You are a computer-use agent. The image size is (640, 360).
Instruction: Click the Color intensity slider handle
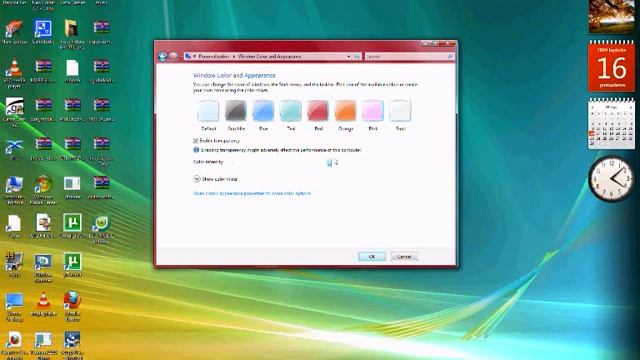(330, 162)
